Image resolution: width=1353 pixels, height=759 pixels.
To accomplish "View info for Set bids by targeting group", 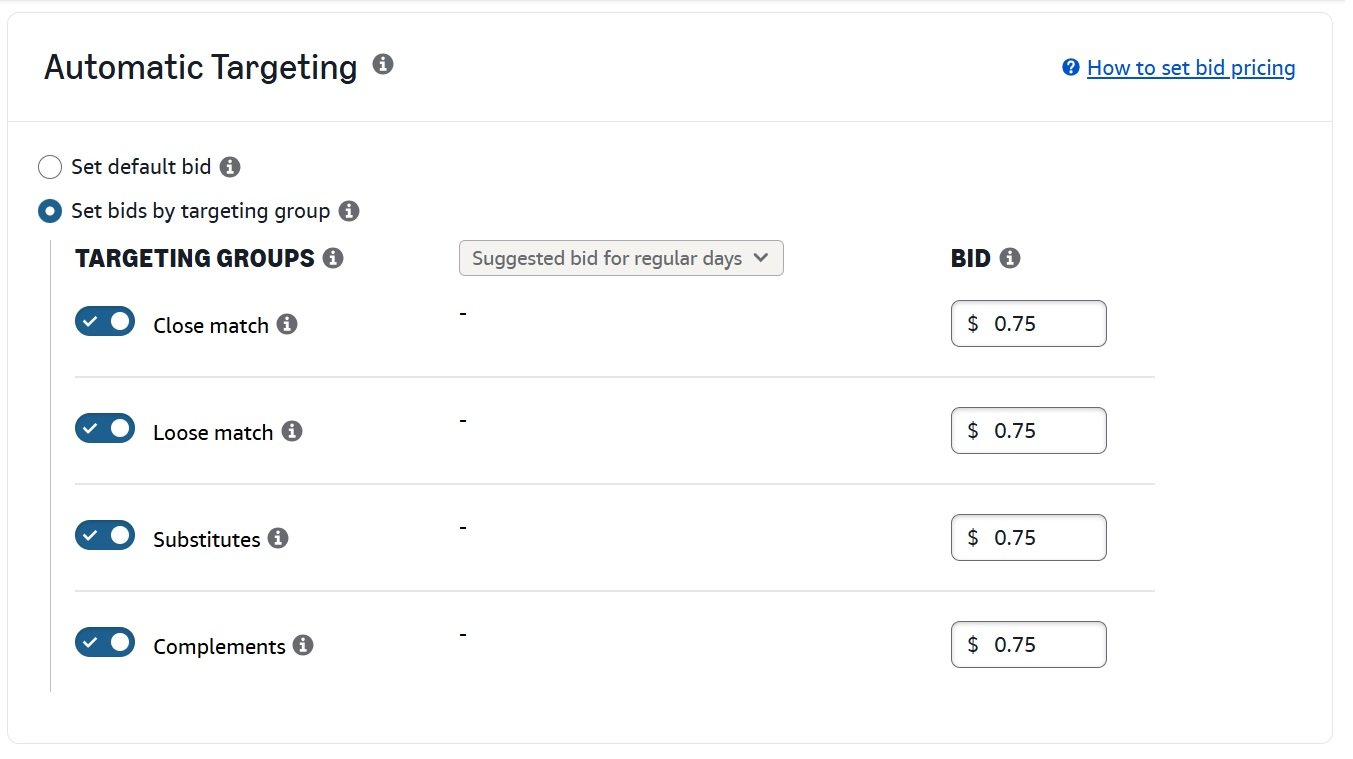I will [x=348, y=211].
